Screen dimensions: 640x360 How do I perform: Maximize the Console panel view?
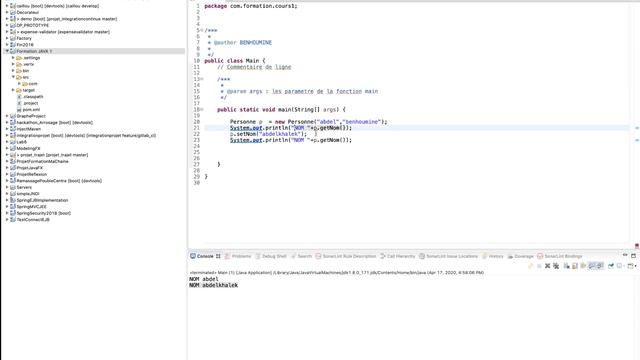633,256
